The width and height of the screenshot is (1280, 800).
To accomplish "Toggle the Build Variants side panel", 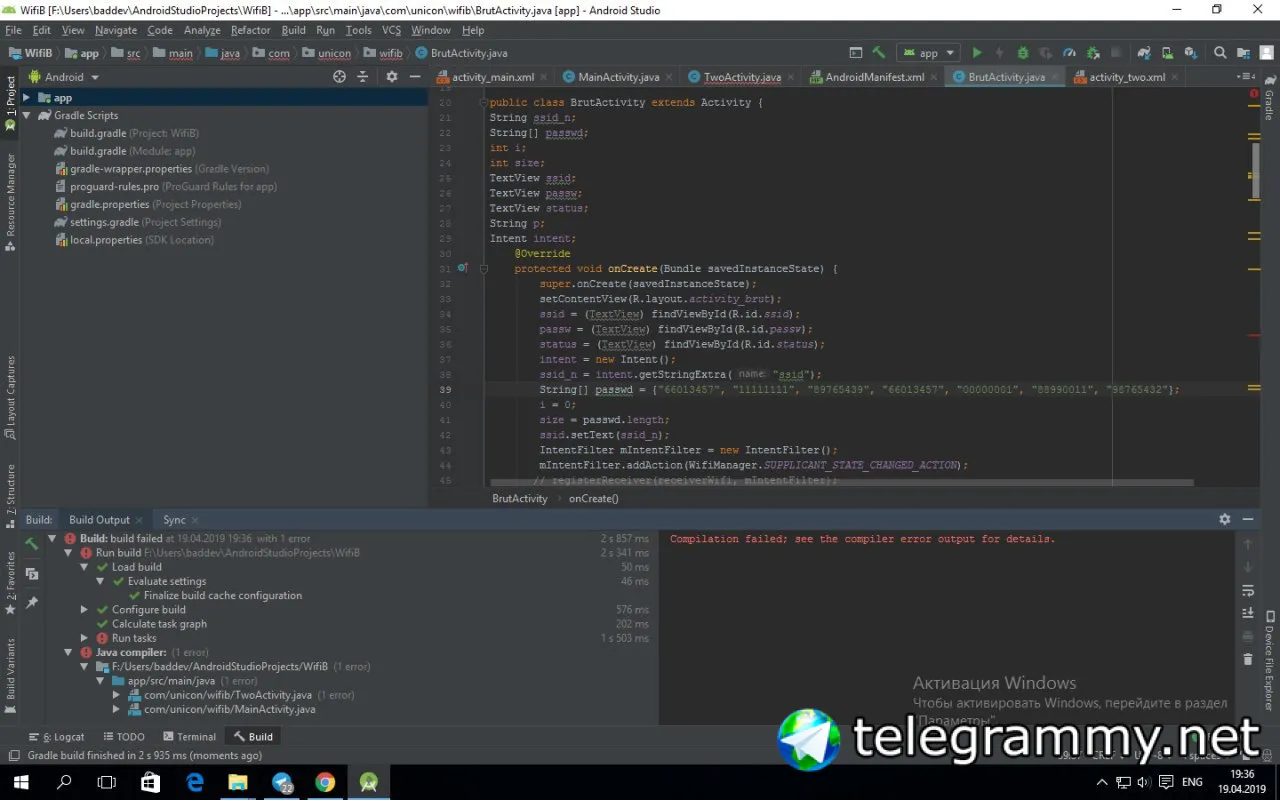I will tap(10, 668).
